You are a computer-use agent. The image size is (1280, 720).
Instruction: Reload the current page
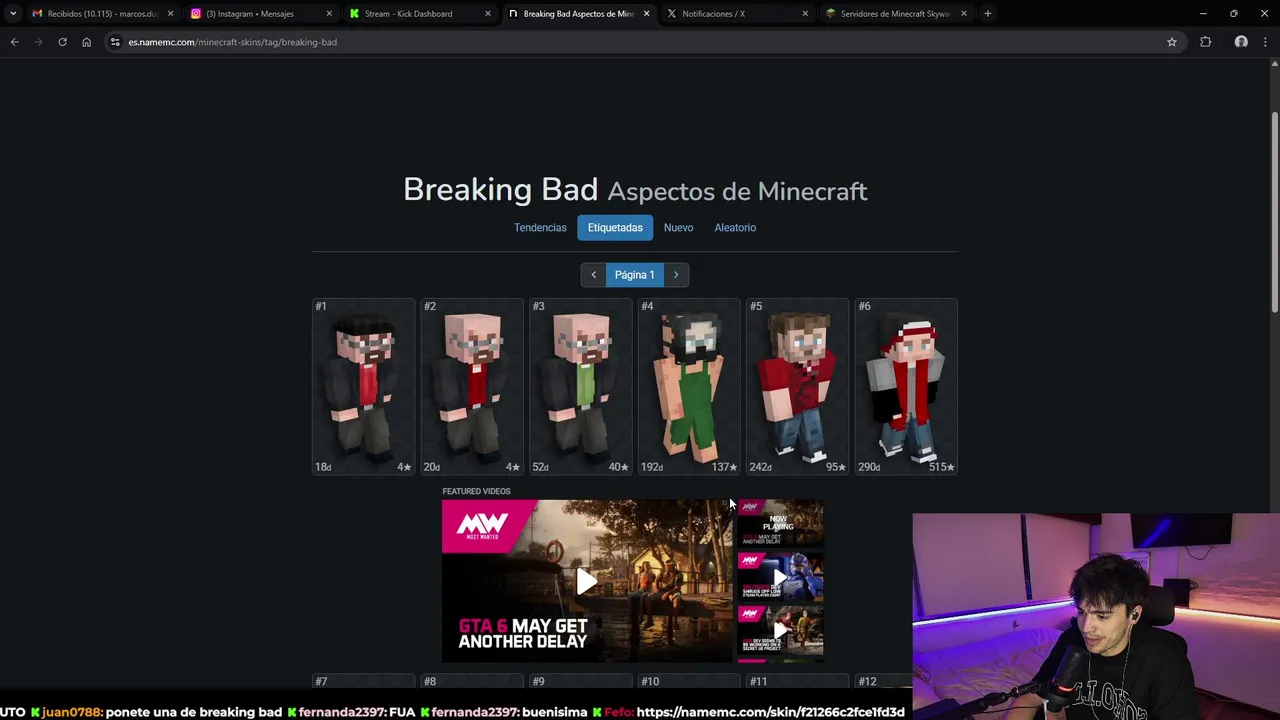(62, 42)
